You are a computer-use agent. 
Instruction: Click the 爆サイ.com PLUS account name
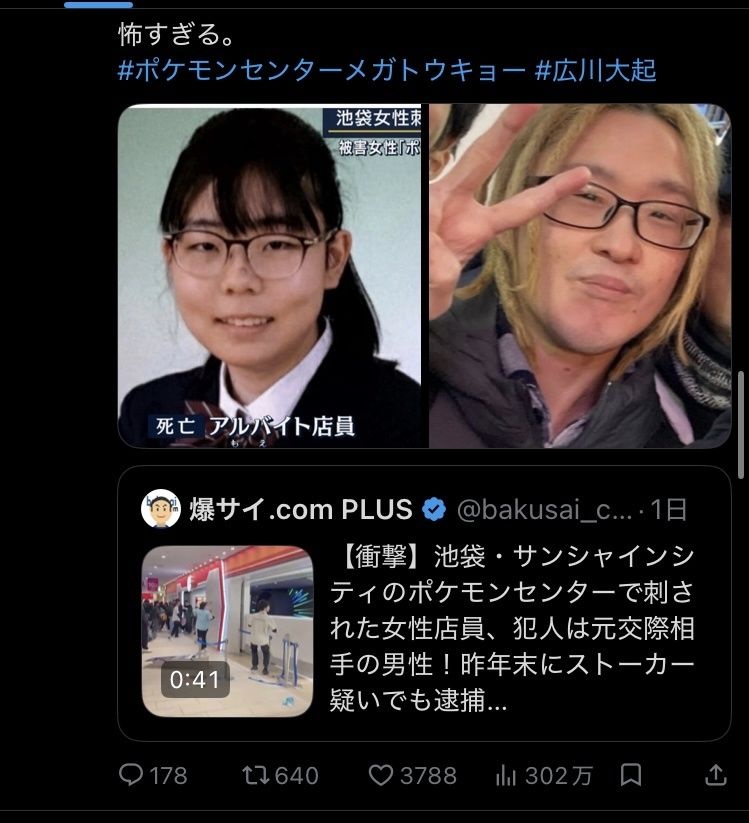pyautogui.click(x=301, y=510)
